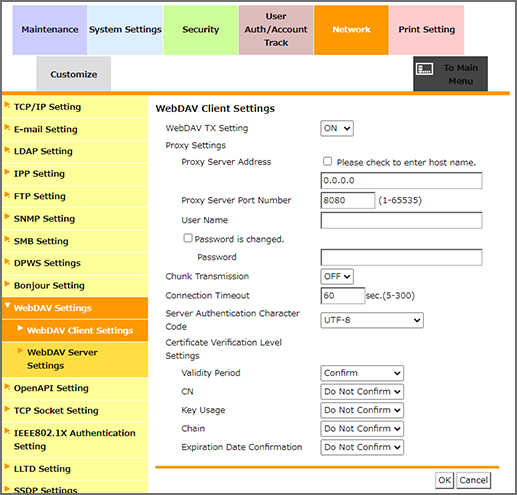Click the Proxy Server Address input field
The width and height of the screenshot is (517, 495).
[401, 181]
